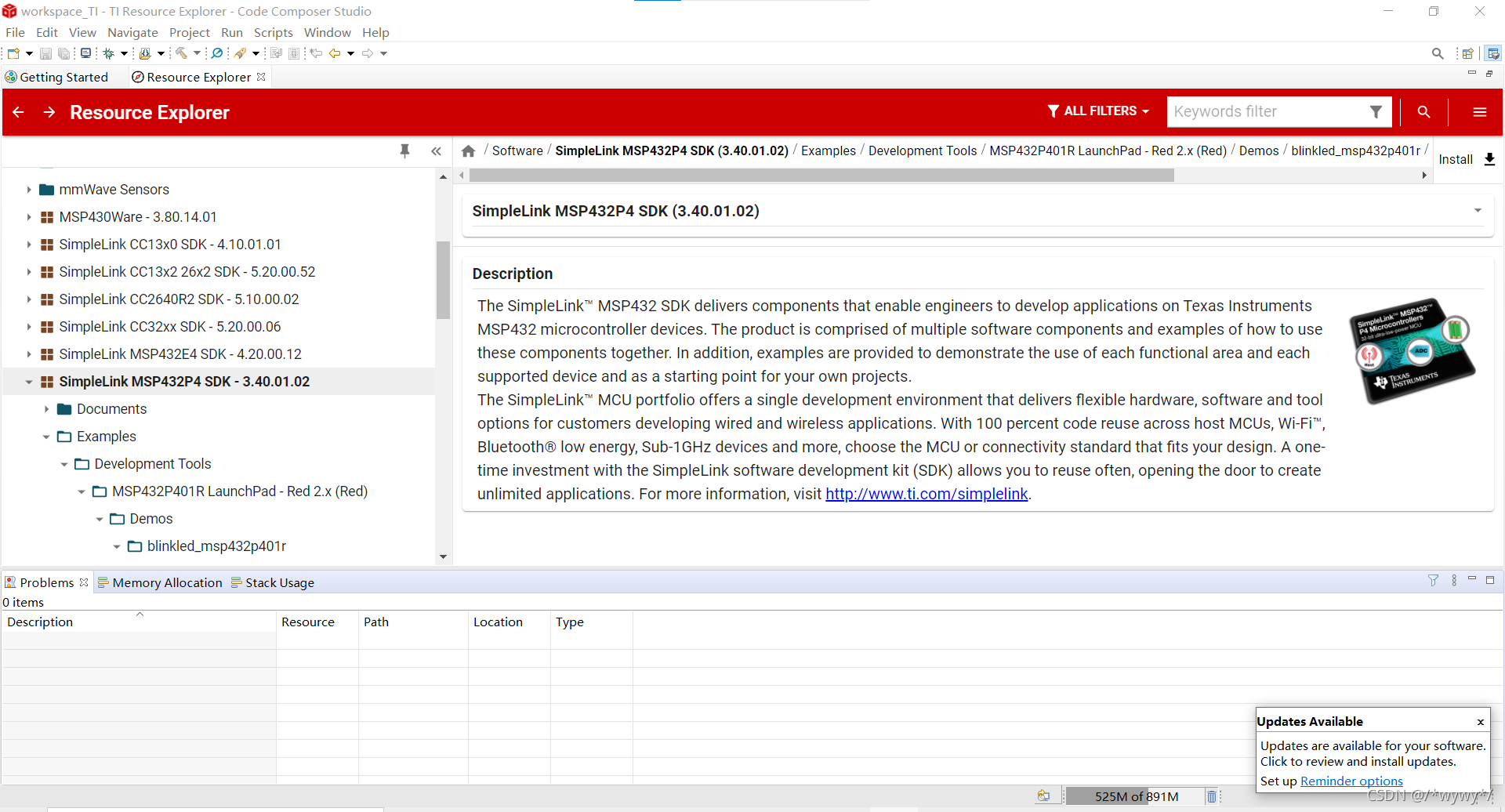The width and height of the screenshot is (1505, 812).
Task: Expand the MSP430Ware tree node
Action: point(29,217)
